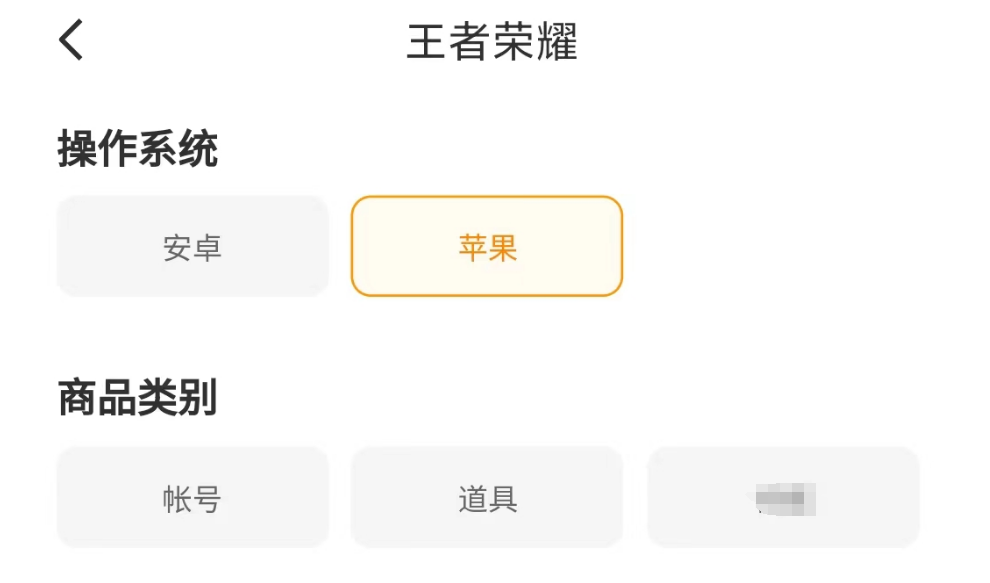Viewport: 990px width, 583px height.
Task: Select the blurred third product category option
Action: [x=783, y=498]
